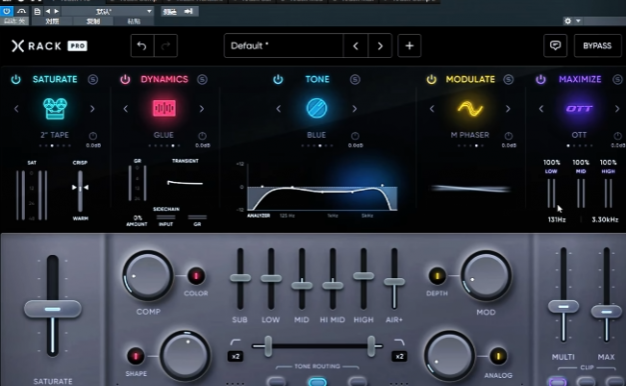Click the 2" Tape gain clock icon
The width and height of the screenshot is (626, 386).
tap(93, 136)
